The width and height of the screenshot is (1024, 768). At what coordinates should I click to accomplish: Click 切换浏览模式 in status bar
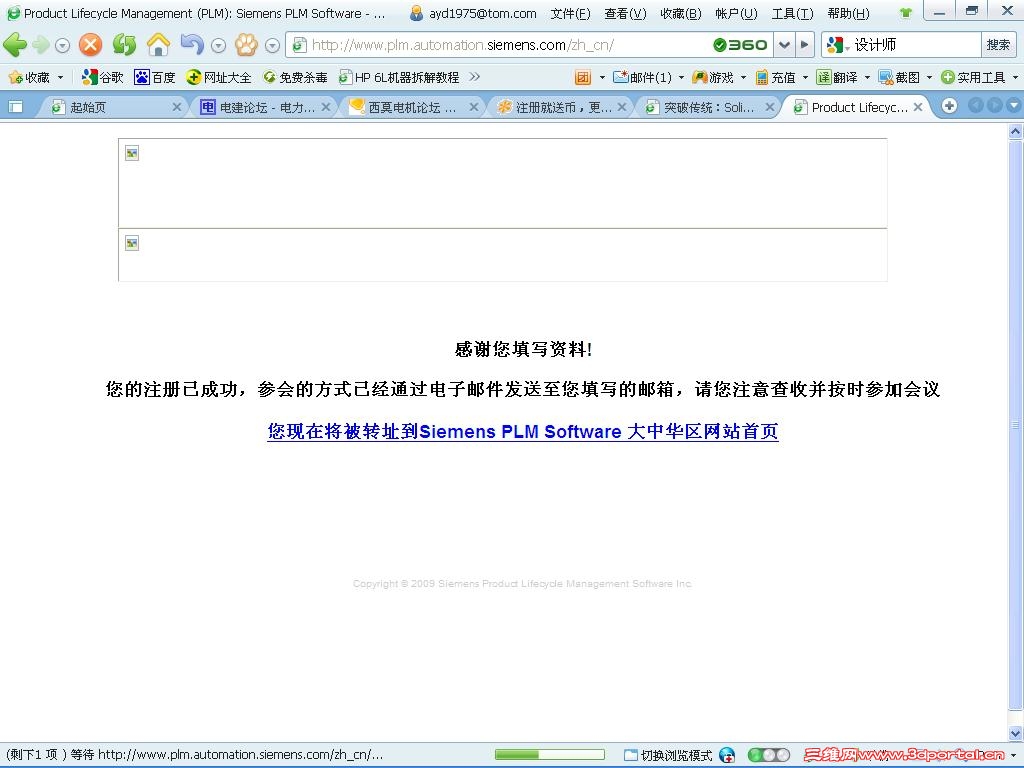pyautogui.click(x=668, y=756)
